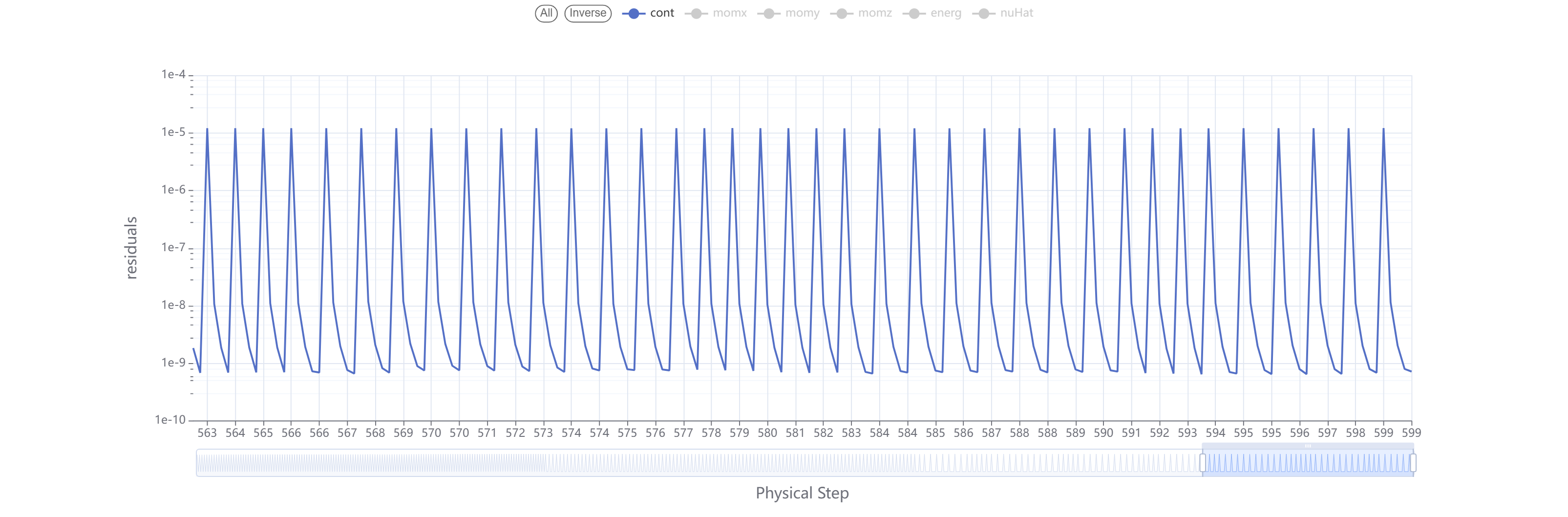Click the 1e-5 label on y-axis
The width and height of the screenshot is (1568, 517).
point(173,132)
